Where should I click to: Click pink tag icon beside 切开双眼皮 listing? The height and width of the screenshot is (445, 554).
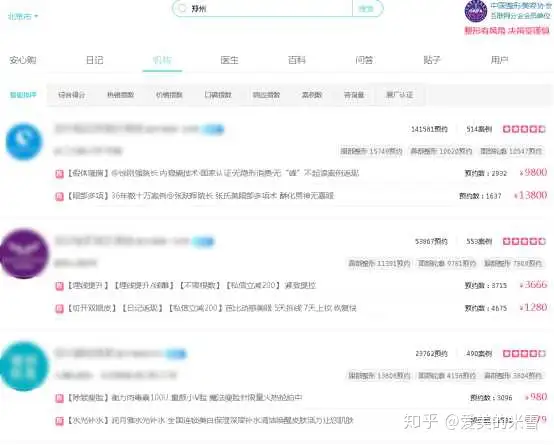pyautogui.click(x=59, y=308)
